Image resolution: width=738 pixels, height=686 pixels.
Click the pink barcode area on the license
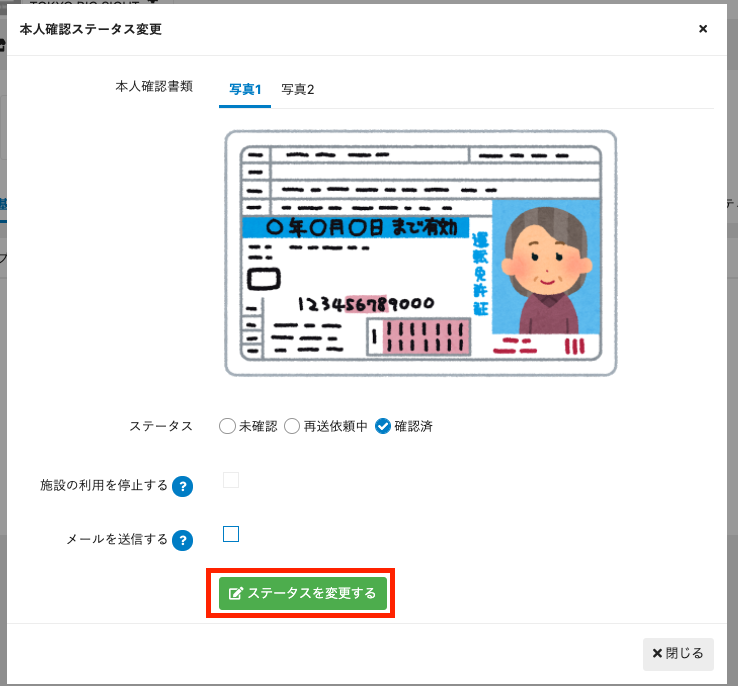pyautogui.click(x=420, y=337)
